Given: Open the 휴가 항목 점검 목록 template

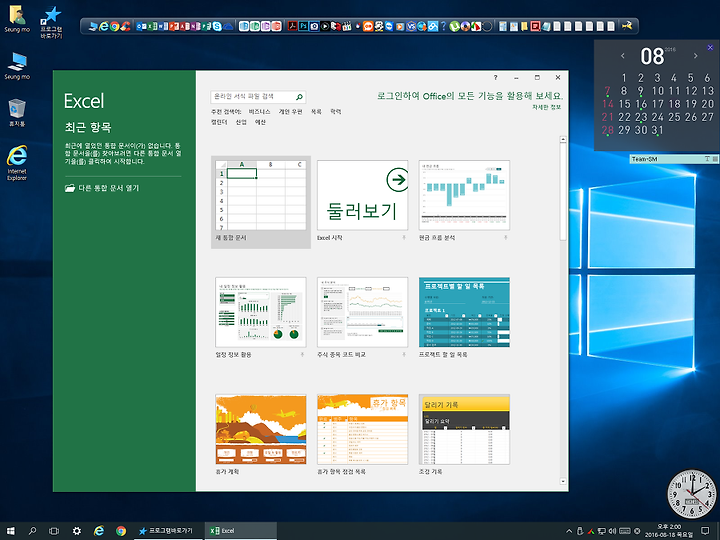Looking at the screenshot, I should tap(362, 429).
